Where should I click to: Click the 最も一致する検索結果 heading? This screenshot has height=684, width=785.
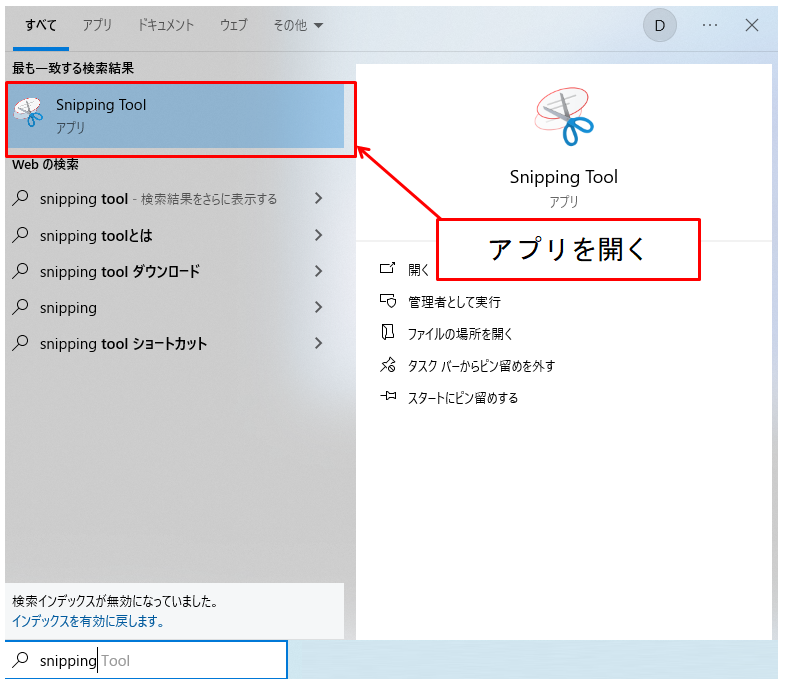click(73, 68)
